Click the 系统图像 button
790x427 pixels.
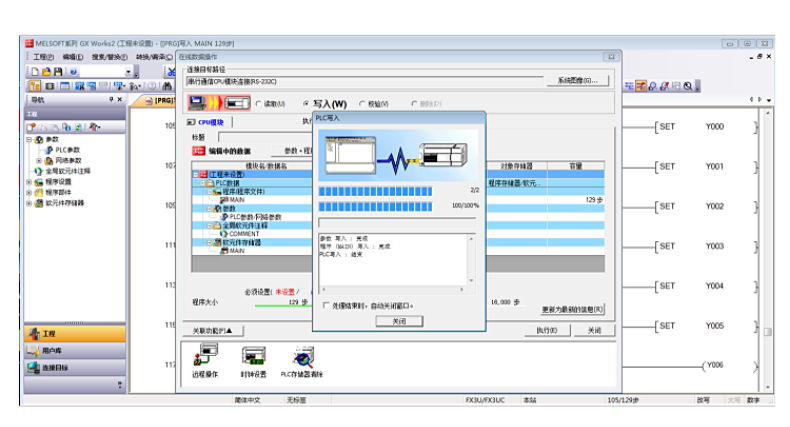pyautogui.click(x=577, y=81)
